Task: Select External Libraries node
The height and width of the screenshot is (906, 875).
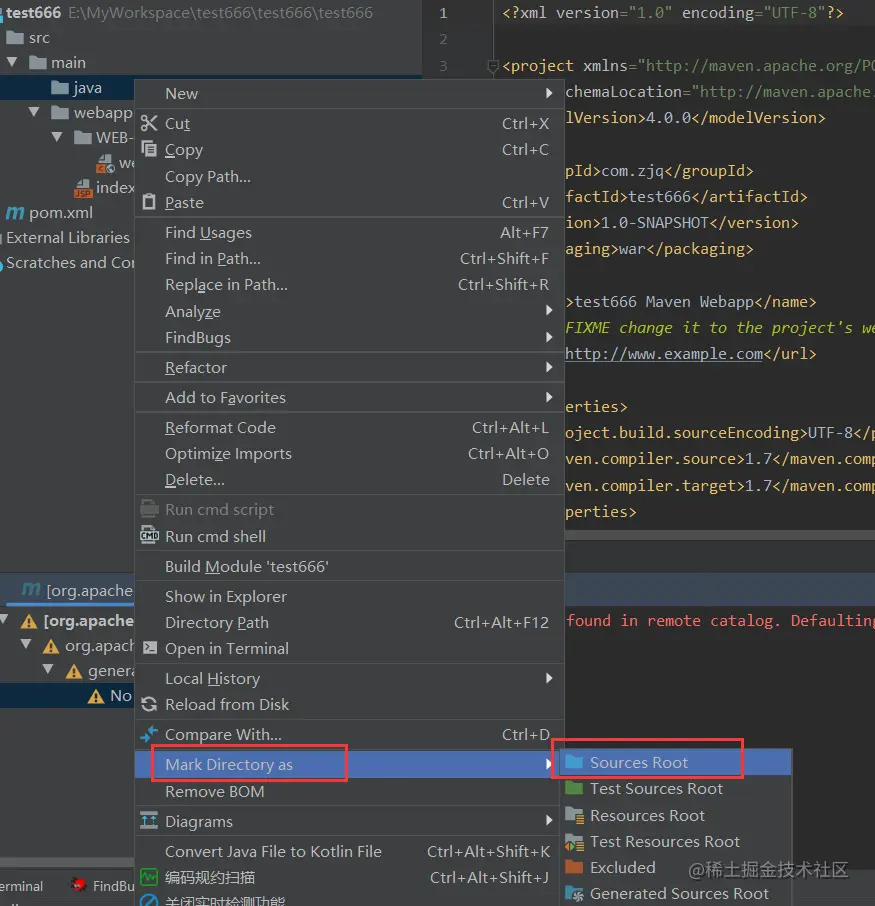Action: click(x=68, y=237)
